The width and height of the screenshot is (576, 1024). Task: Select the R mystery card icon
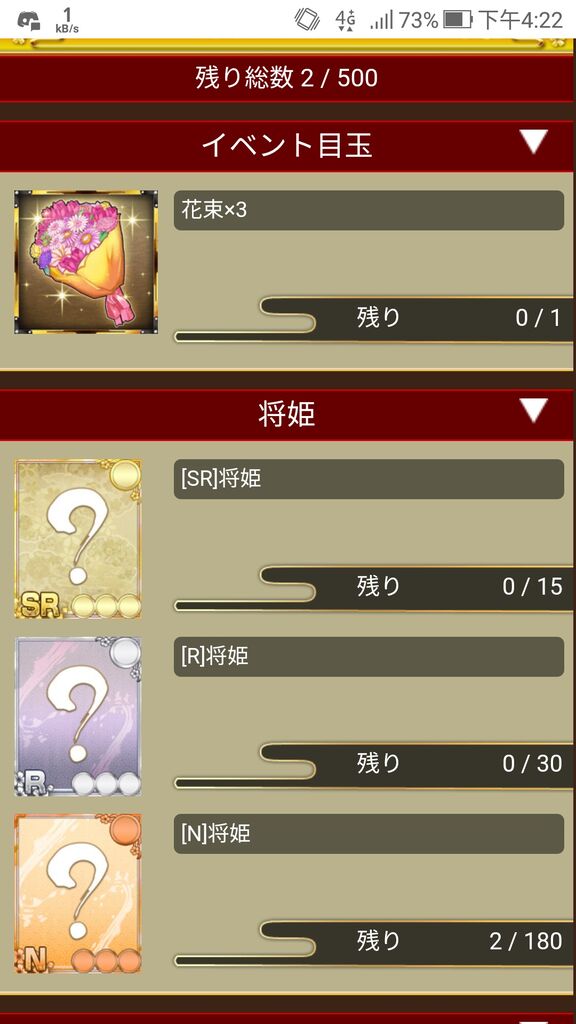(x=78, y=716)
